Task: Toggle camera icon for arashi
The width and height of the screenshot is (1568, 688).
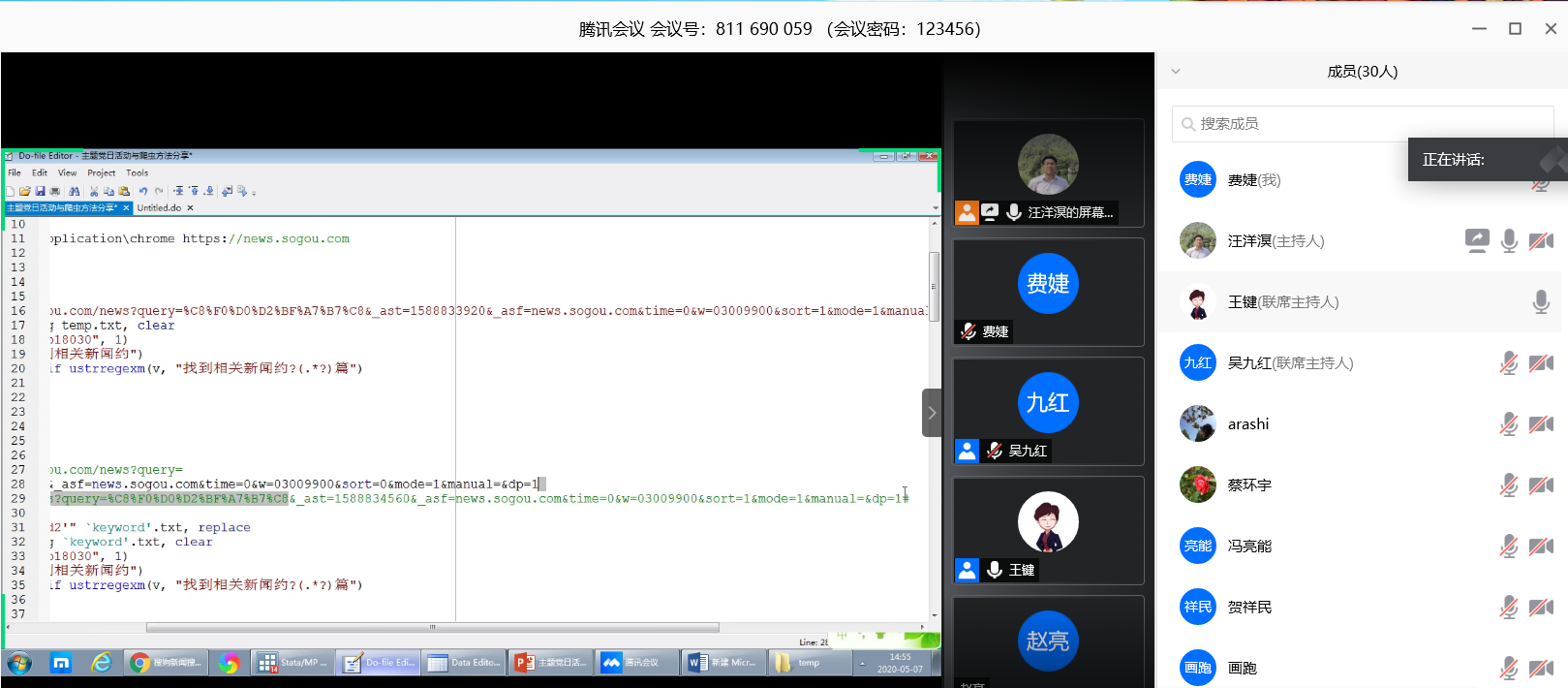Action: point(1541,424)
